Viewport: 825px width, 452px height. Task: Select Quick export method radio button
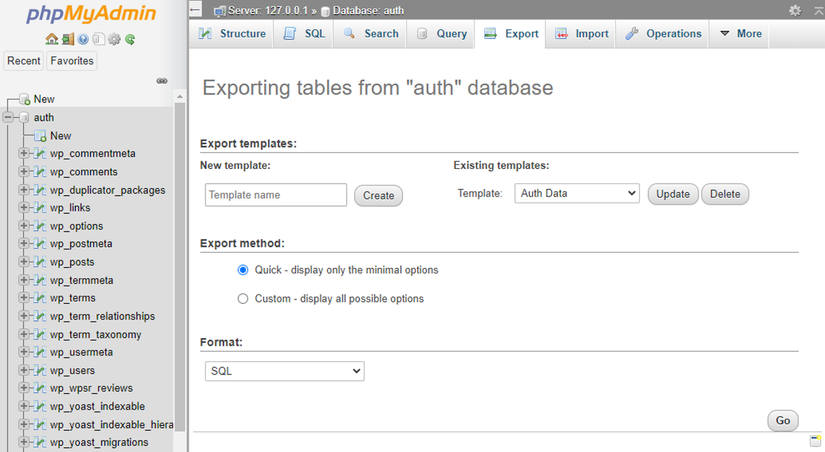click(243, 270)
